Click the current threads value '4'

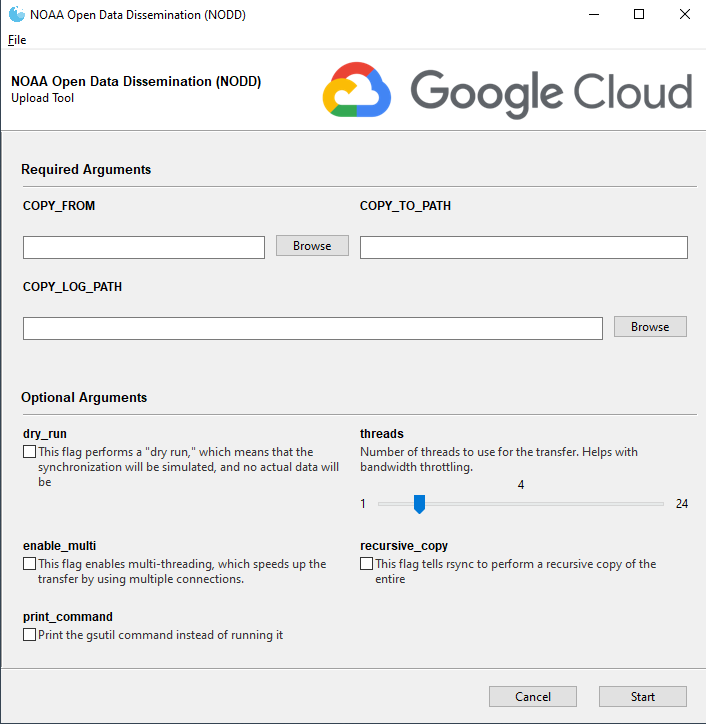(x=521, y=485)
